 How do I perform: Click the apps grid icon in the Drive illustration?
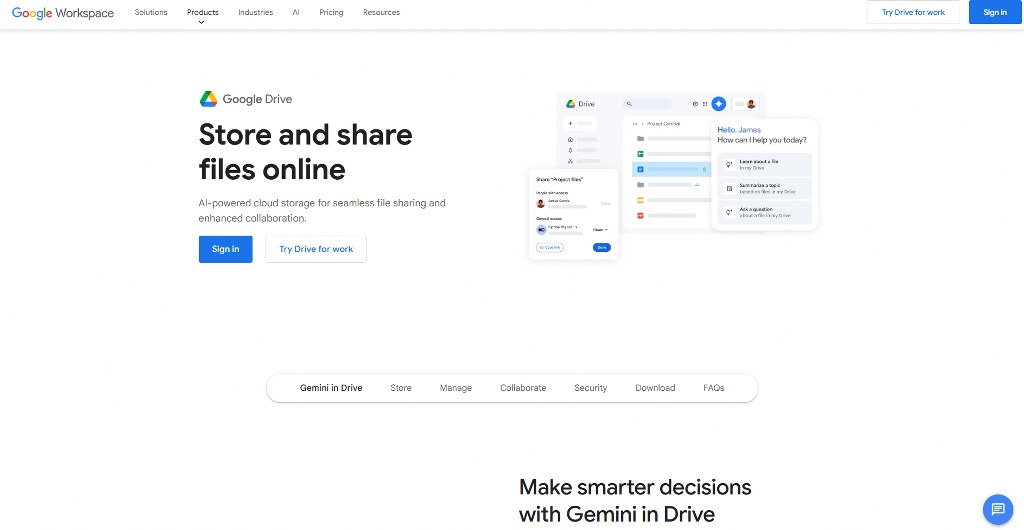coord(705,104)
